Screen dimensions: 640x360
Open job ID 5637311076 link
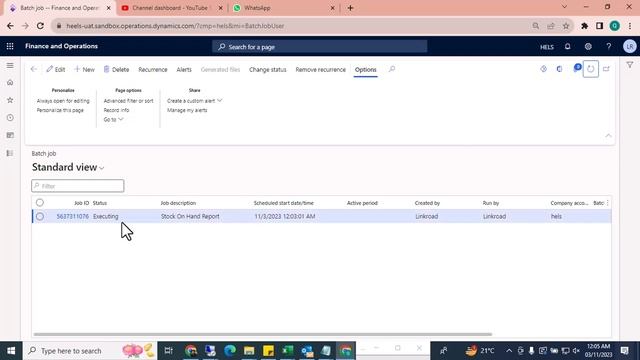click(x=72, y=216)
